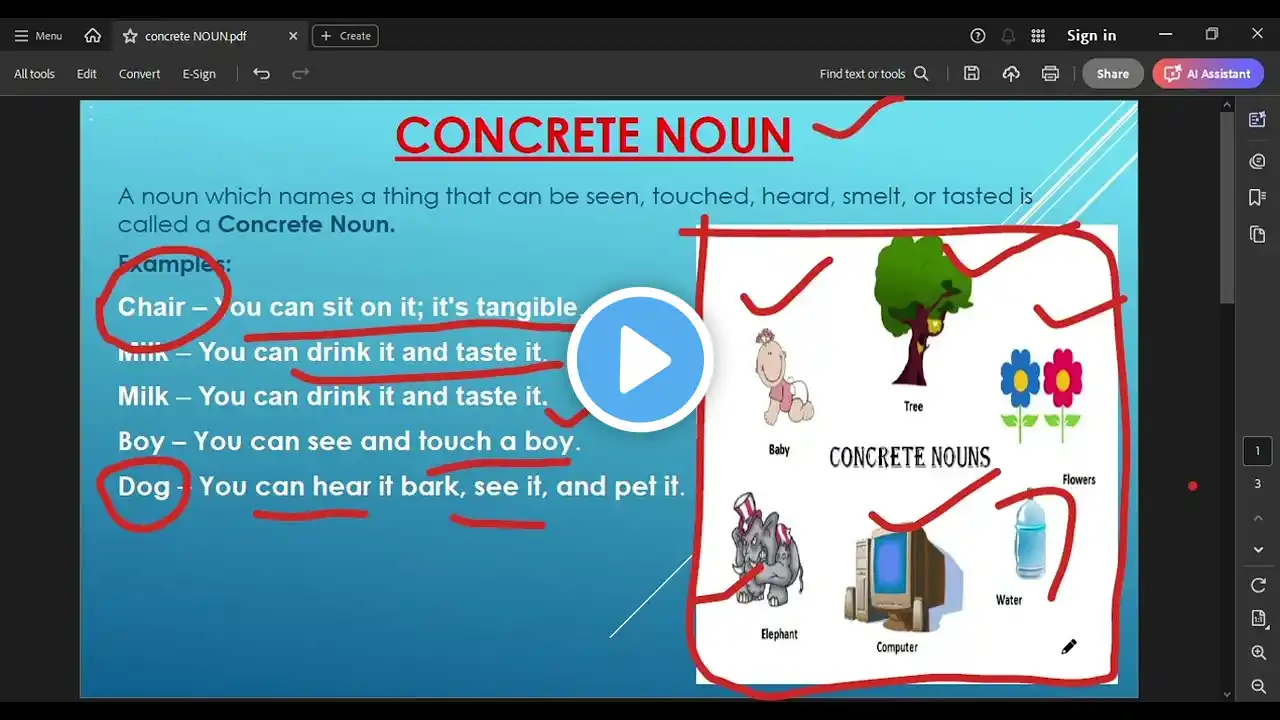Close the concrete NOUN.pdf tab
1280x720 pixels.
pyautogui.click(x=293, y=36)
